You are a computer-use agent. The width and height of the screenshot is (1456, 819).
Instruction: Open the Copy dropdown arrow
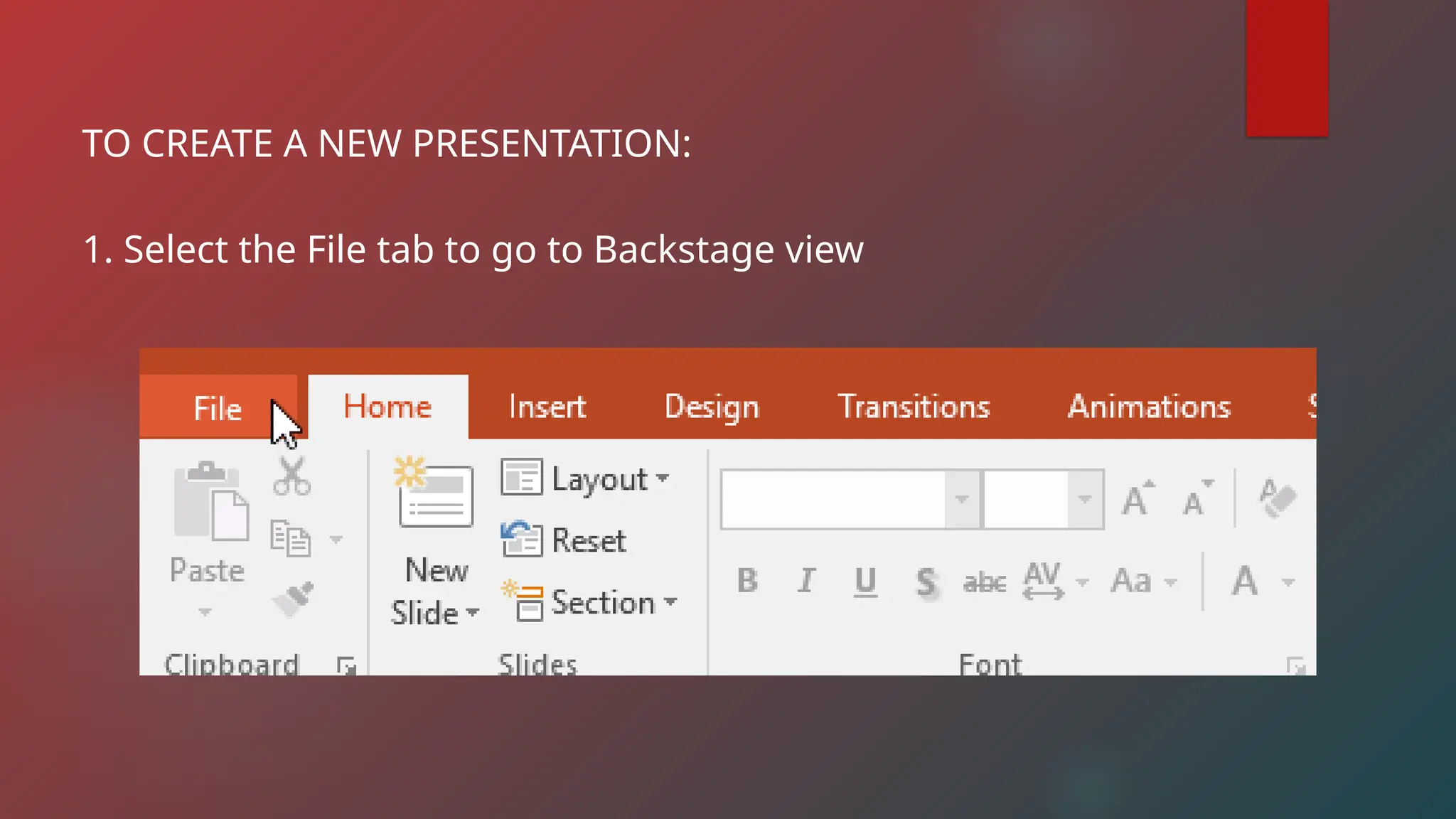tap(336, 540)
